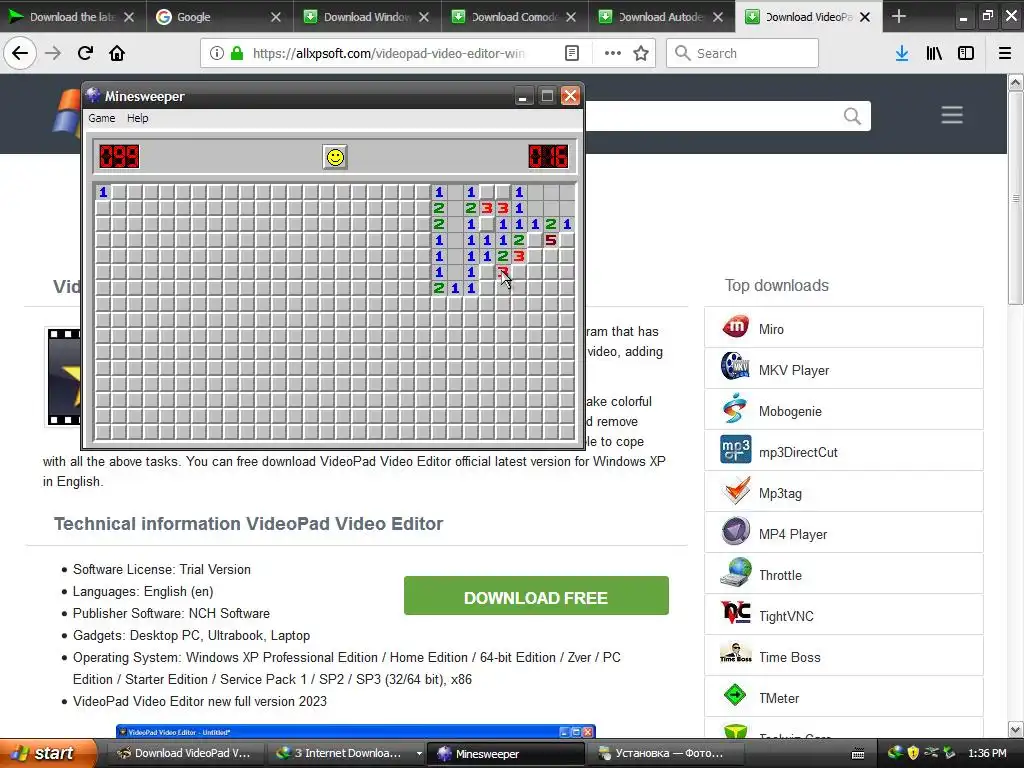Close the Download Comodo tab
The width and height of the screenshot is (1024, 768).
pyautogui.click(x=571, y=17)
